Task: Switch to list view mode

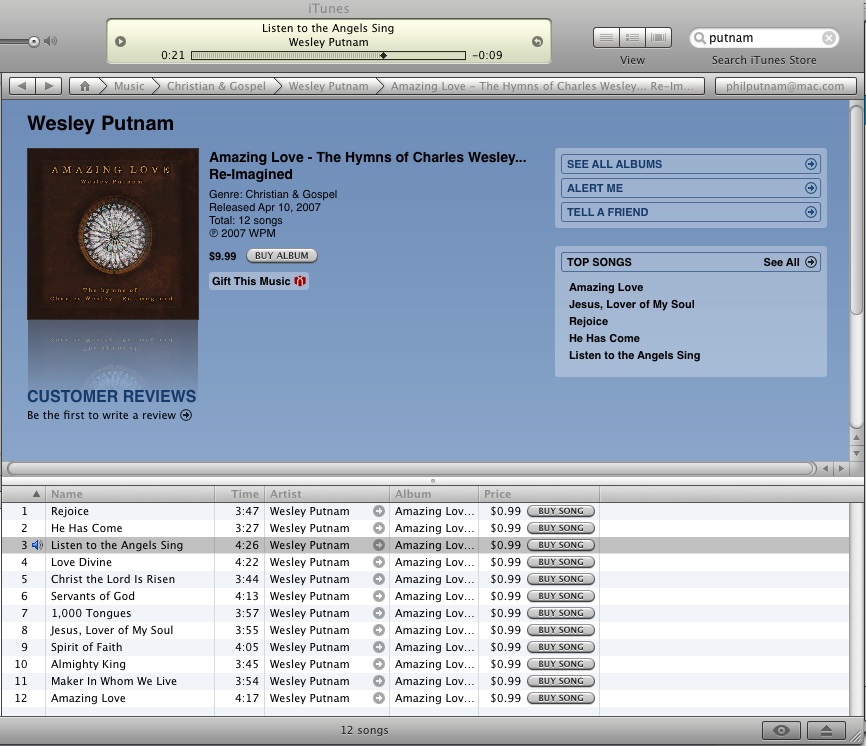Action: click(606, 38)
